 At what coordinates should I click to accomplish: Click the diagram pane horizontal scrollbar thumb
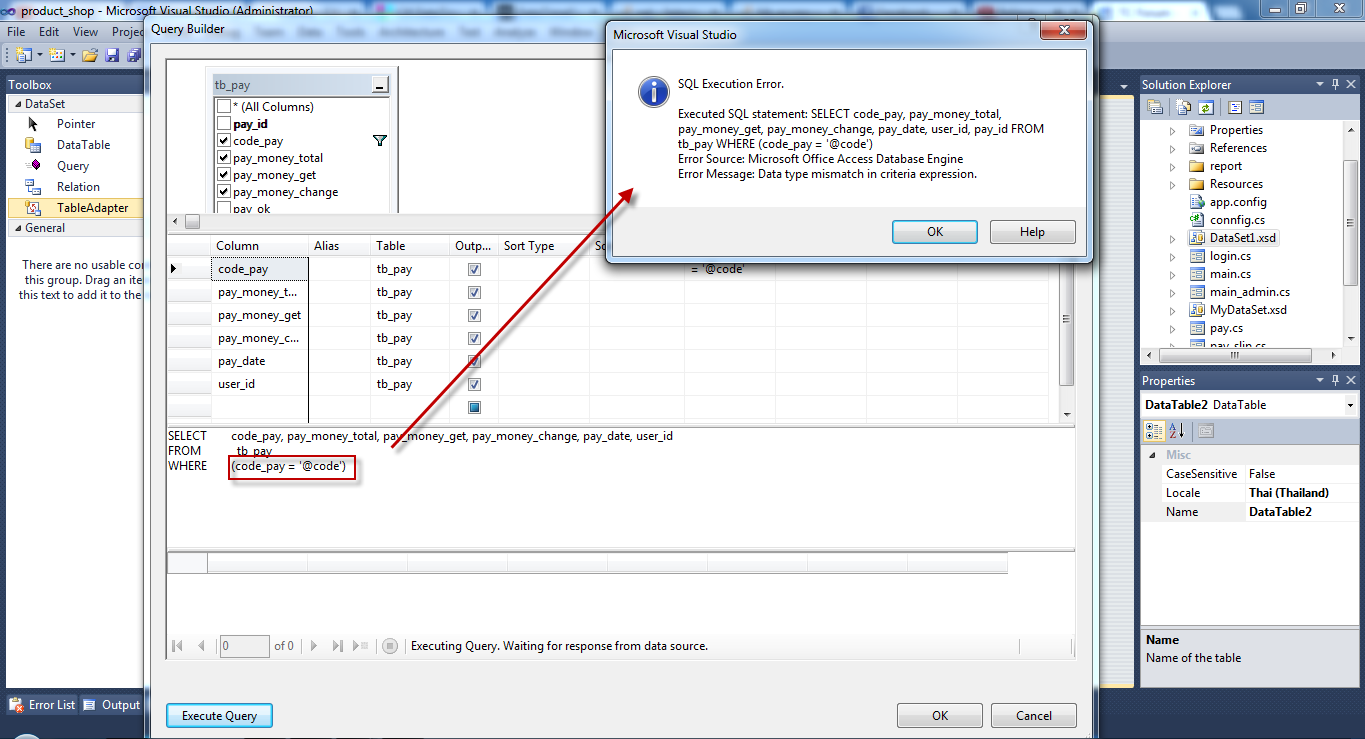(x=192, y=221)
